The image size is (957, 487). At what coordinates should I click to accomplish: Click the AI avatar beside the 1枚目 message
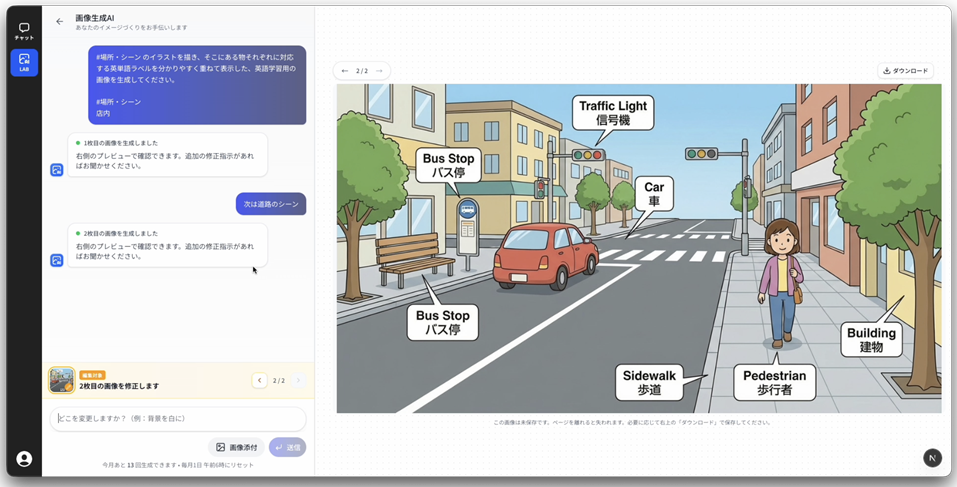pyautogui.click(x=57, y=170)
